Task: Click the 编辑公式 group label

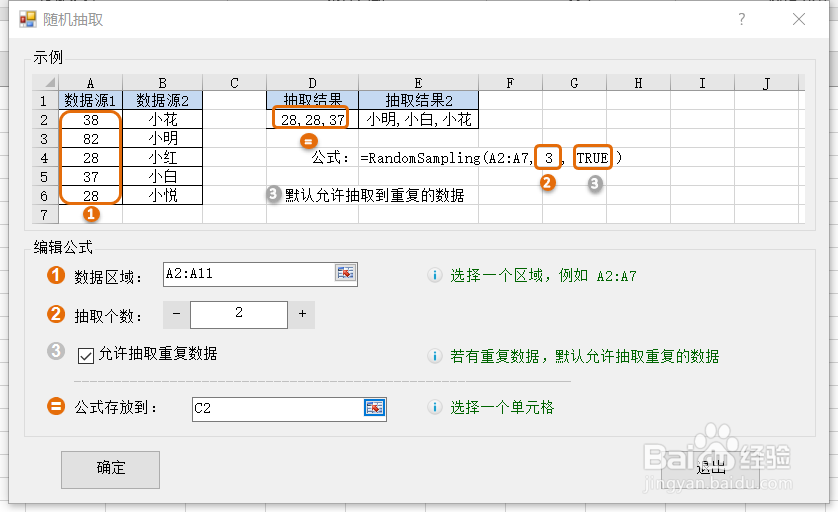Action: tap(63, 247)
